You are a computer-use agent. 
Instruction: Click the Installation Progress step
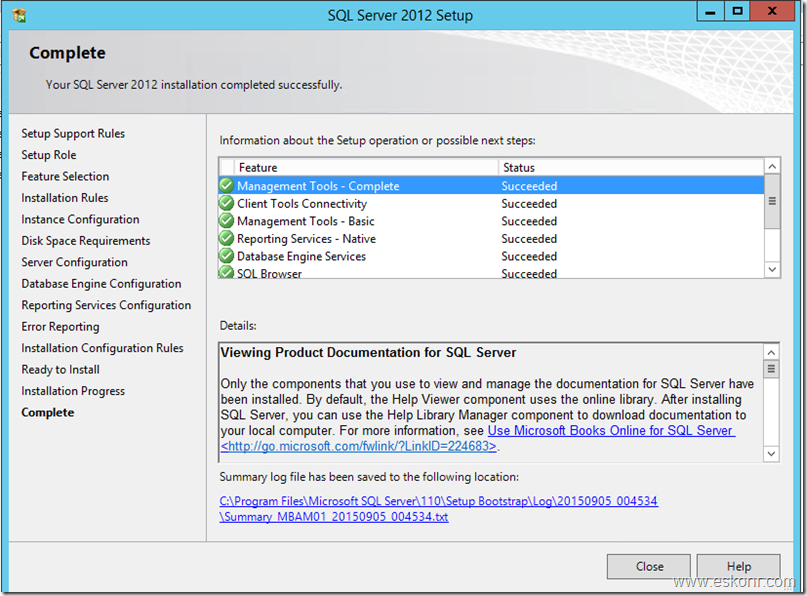(73, 391)
